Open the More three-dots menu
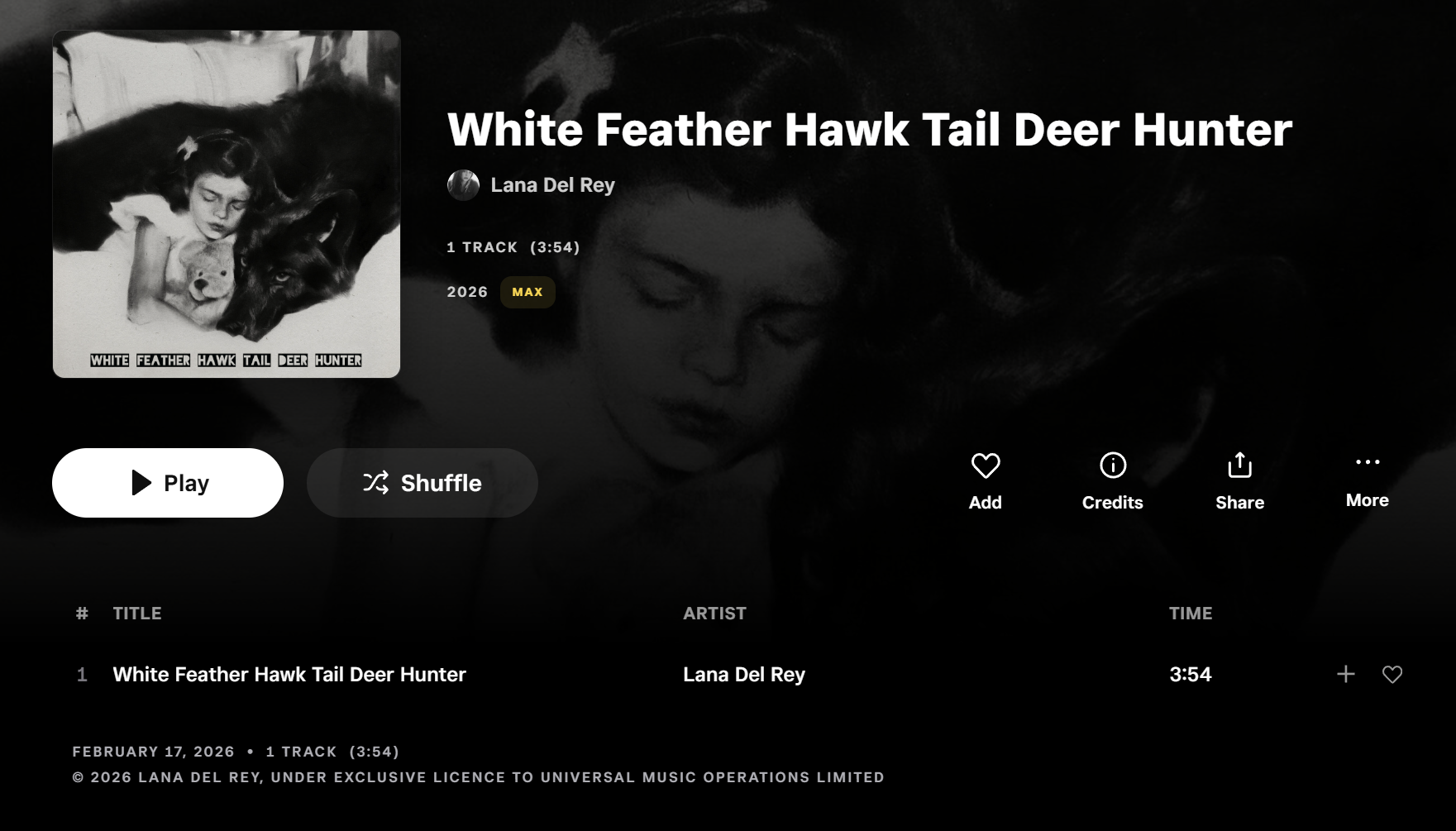Screen dimensions: 1456x831 pyautogui.click(x=1368, y=462)
